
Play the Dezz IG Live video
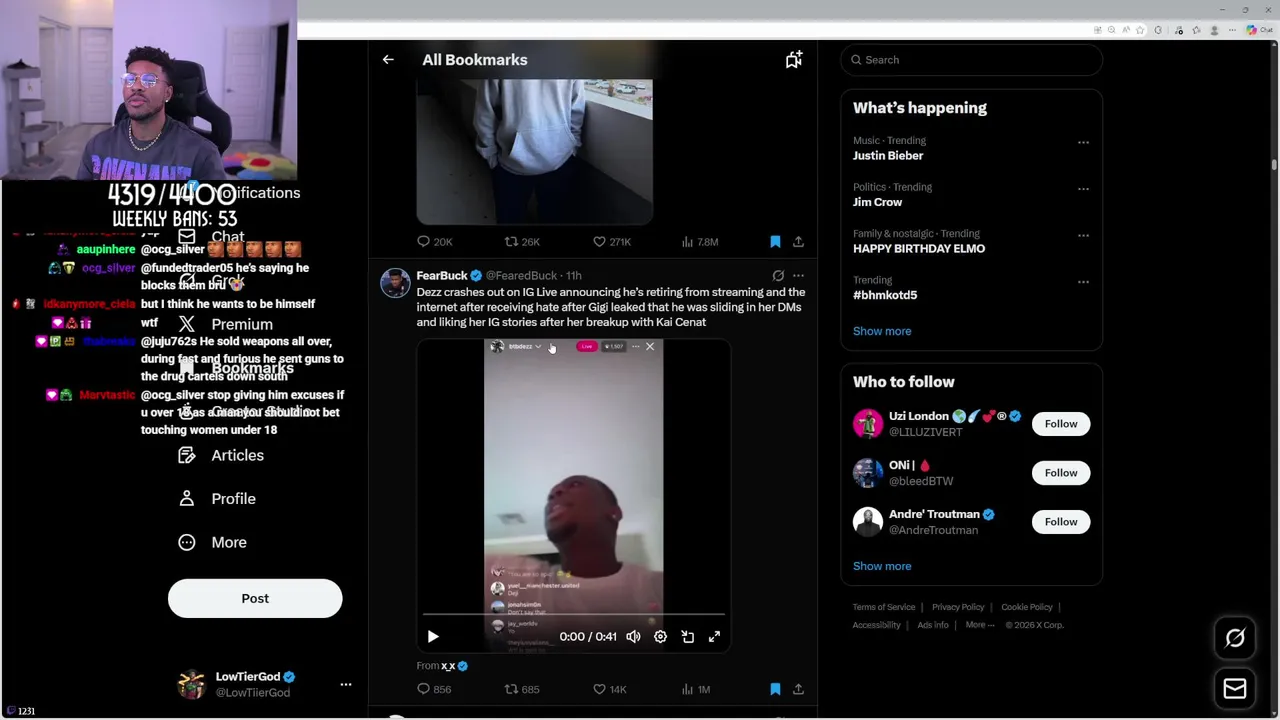[x=433, y=637]
